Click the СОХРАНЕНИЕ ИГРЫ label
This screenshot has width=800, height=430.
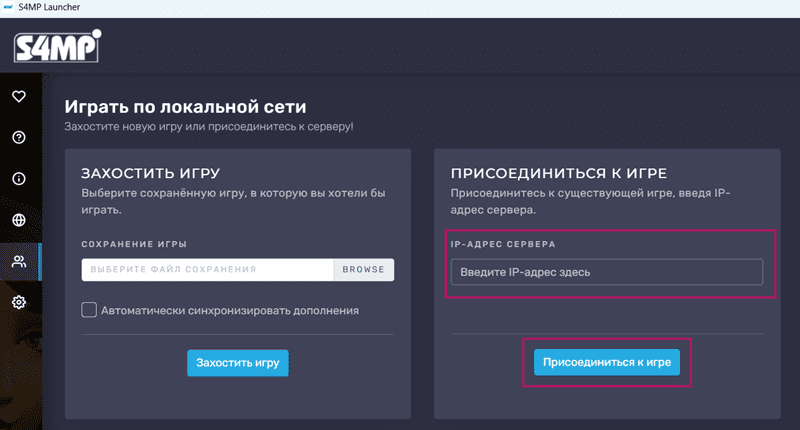coord(134,244)
